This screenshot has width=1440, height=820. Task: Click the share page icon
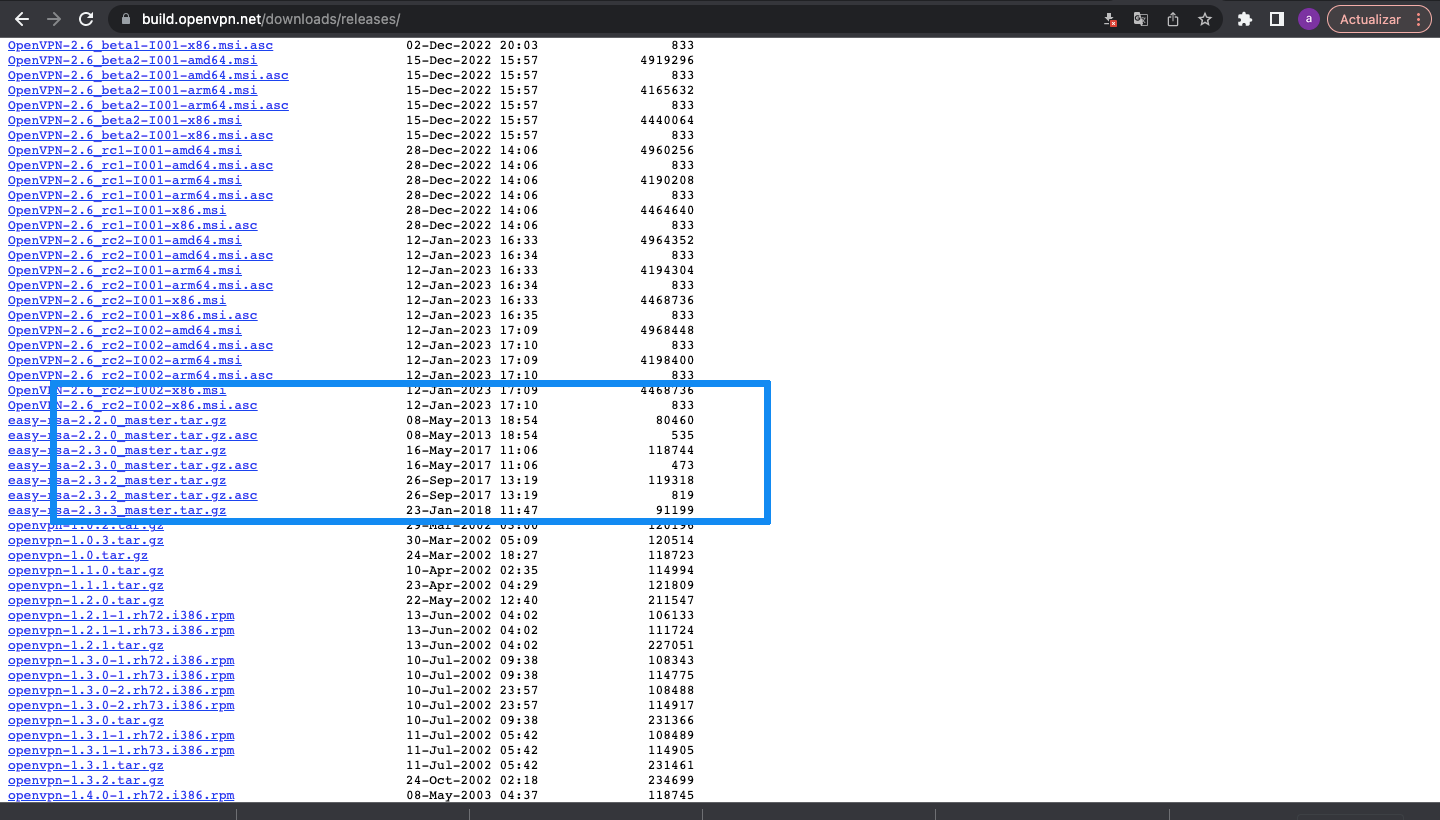click(1173, 19)
